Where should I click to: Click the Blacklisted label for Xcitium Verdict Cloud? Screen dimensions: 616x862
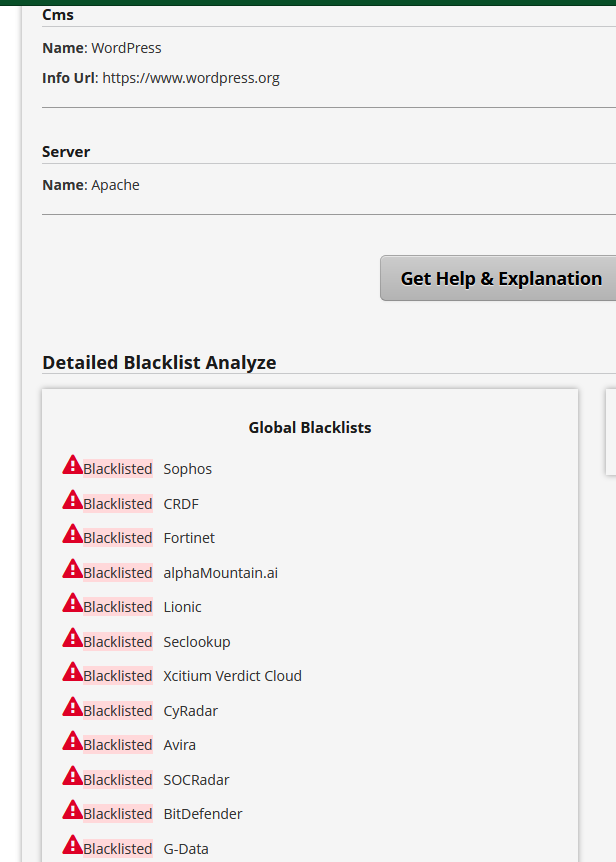[x=118, y=676]
